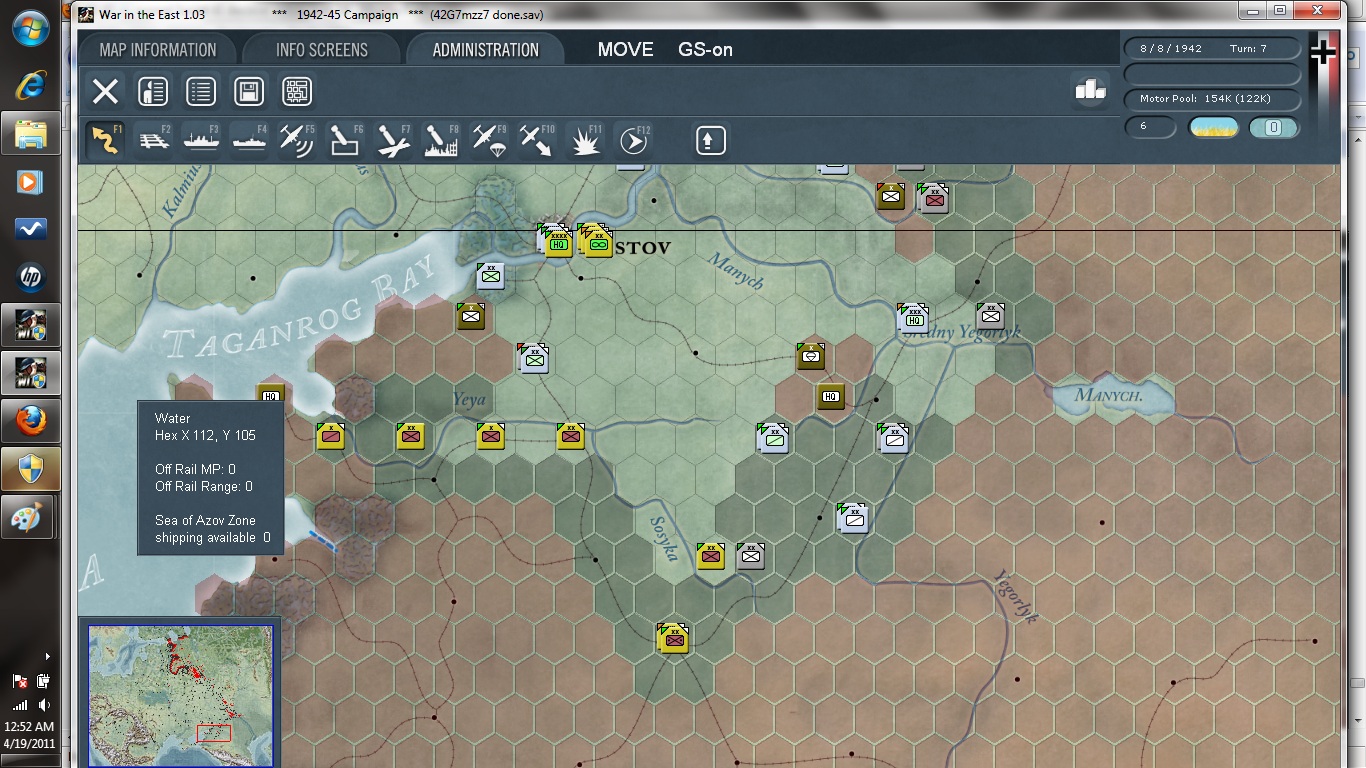1366x768 pixels.
Task: Click the security shield taskbar icon
Action: click(x=31, y=468)
